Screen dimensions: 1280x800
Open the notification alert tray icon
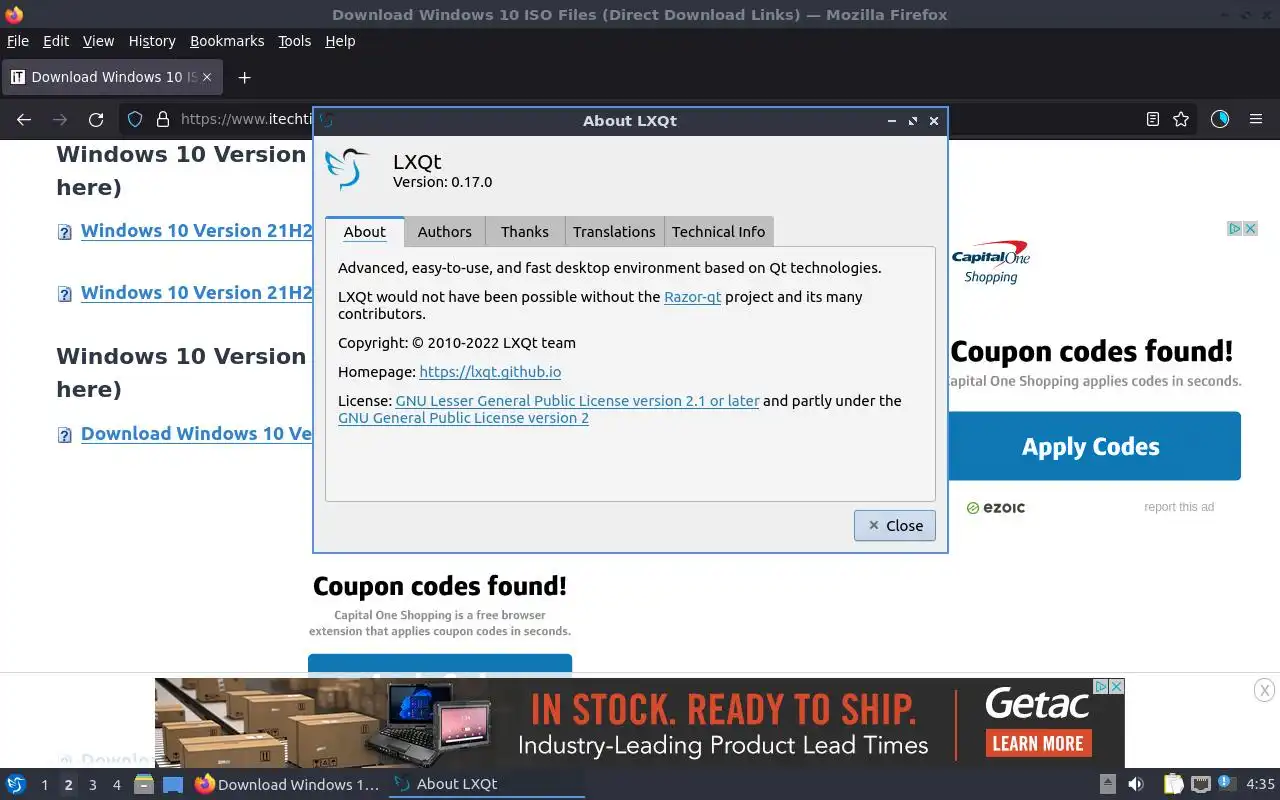click(x=1226, y=784)
